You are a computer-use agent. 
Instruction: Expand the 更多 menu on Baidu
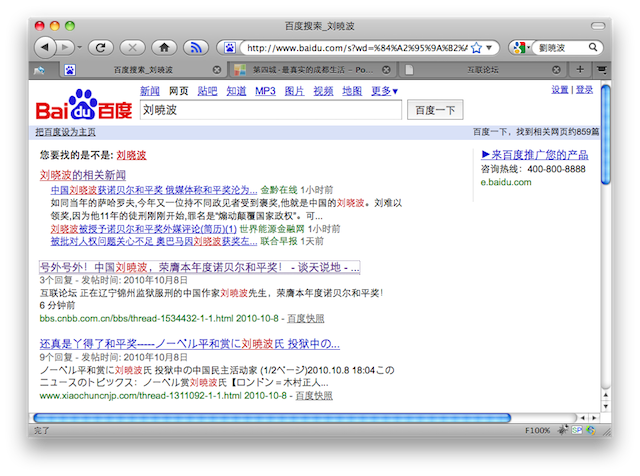point(385,91)
